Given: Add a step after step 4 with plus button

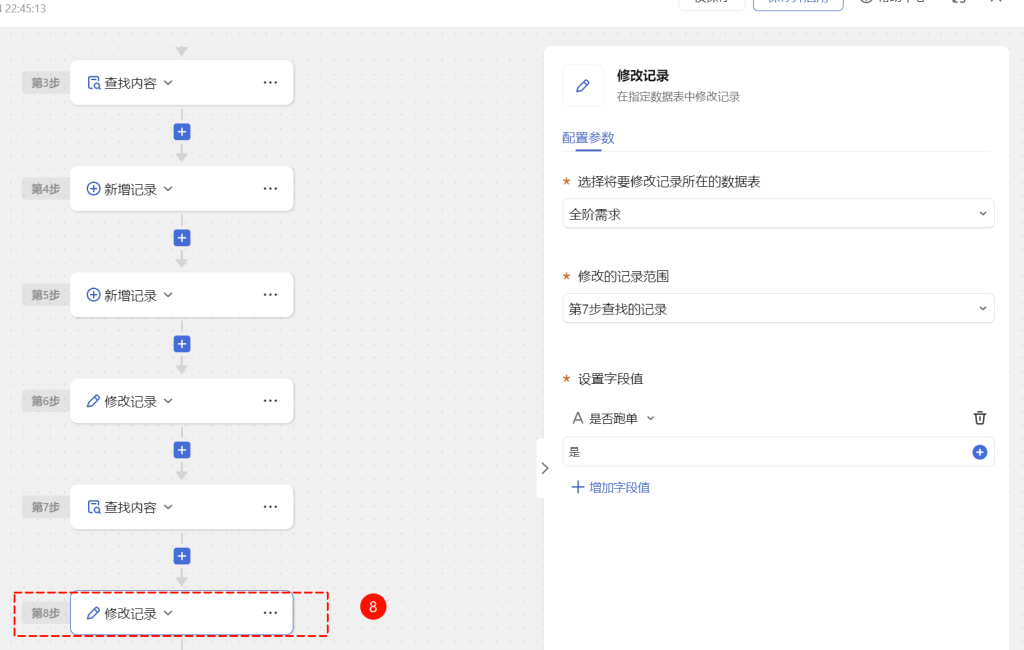Looking at the screenshot, I should (182, 238).
